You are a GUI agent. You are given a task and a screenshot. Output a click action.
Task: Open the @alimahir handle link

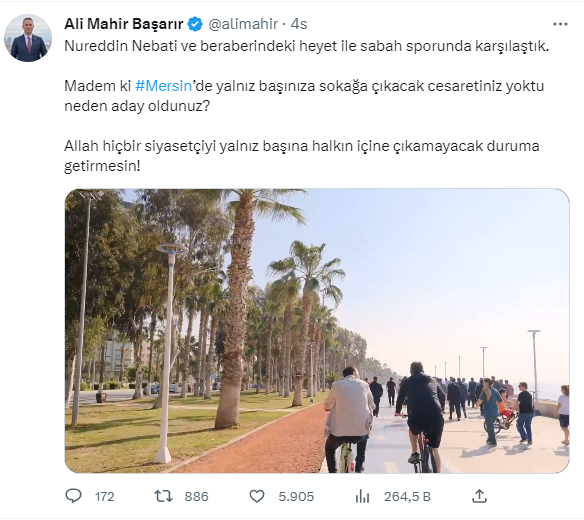[x=243, y=24]
